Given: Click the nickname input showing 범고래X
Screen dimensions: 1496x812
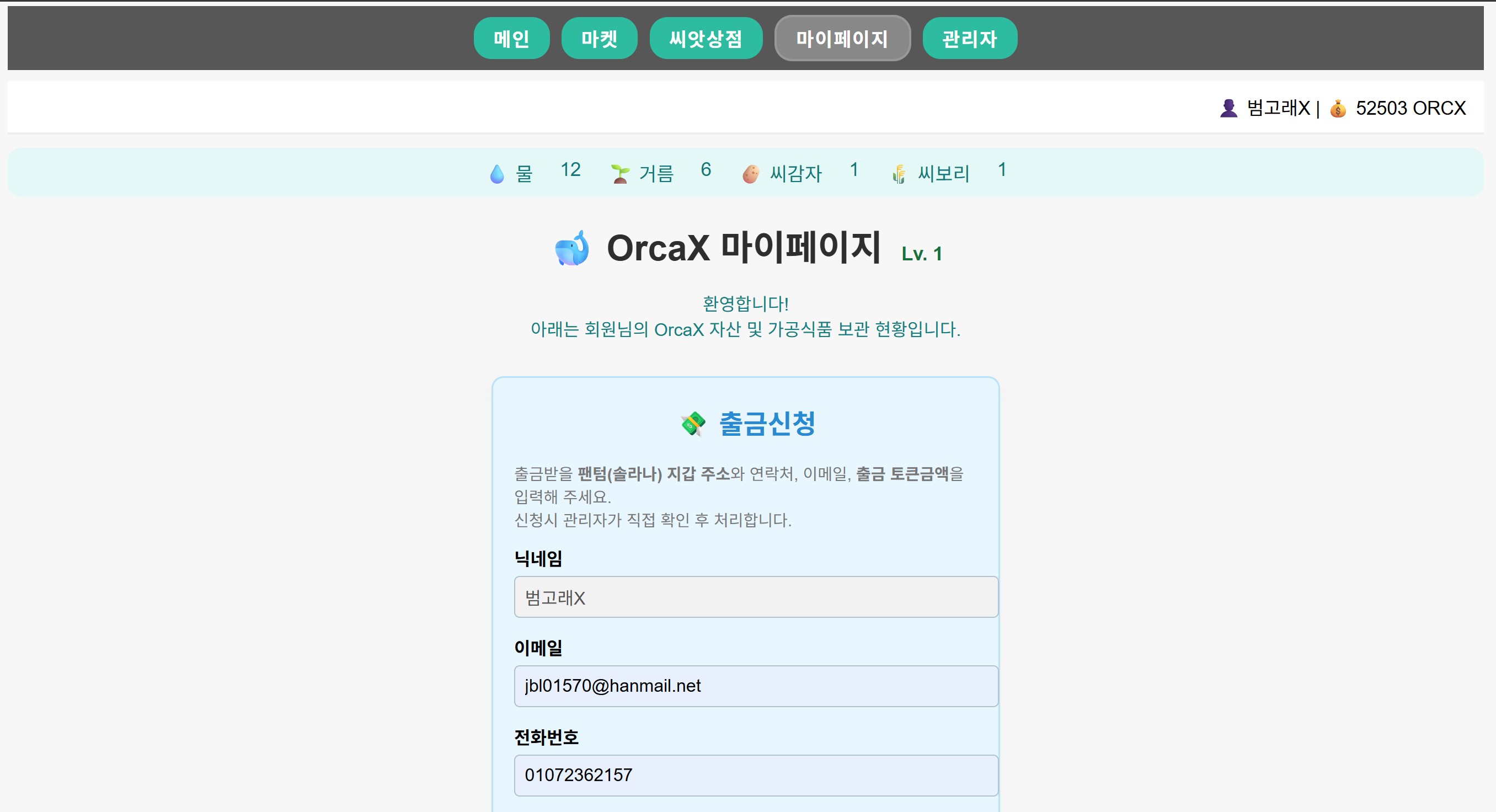Looking at the screenshot, I should [755, 596].
